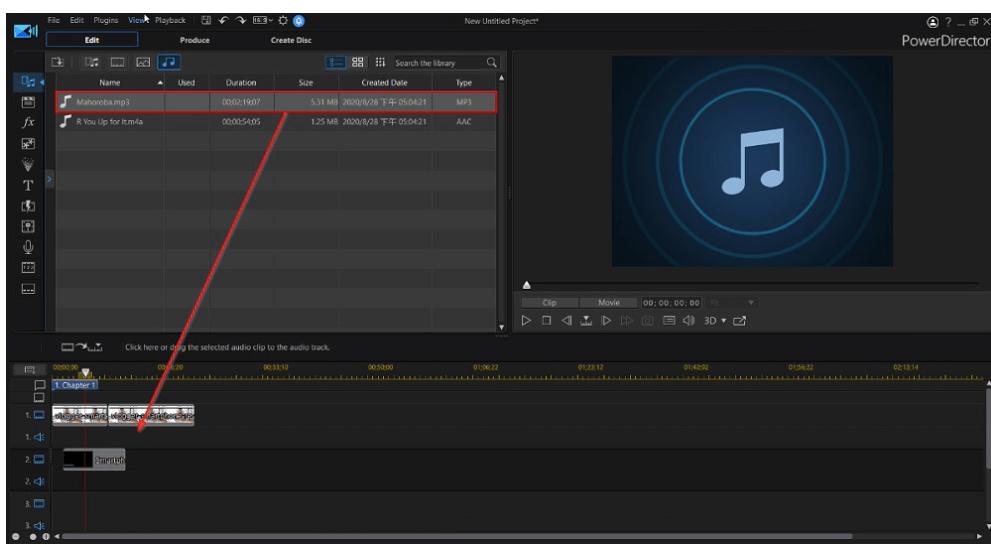Viewport: 991px width, 544px height.
Task: Undock the preview window
Action: click(x=739, y=320)
